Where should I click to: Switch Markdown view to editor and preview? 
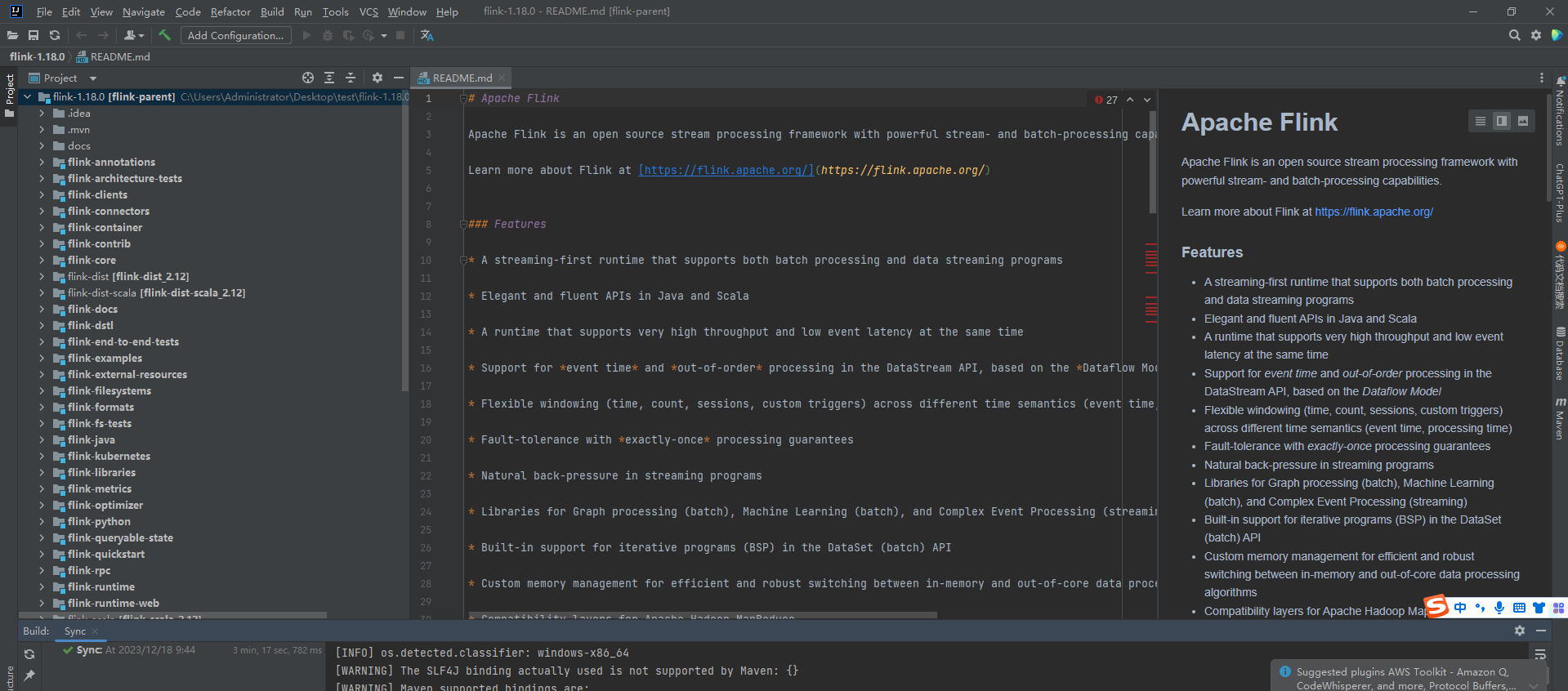tap(1502, 121)
